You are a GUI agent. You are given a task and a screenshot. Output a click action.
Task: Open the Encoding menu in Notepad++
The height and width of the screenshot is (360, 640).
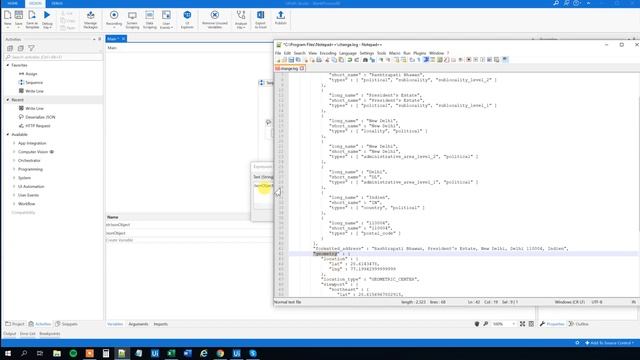tap(328, 53)
